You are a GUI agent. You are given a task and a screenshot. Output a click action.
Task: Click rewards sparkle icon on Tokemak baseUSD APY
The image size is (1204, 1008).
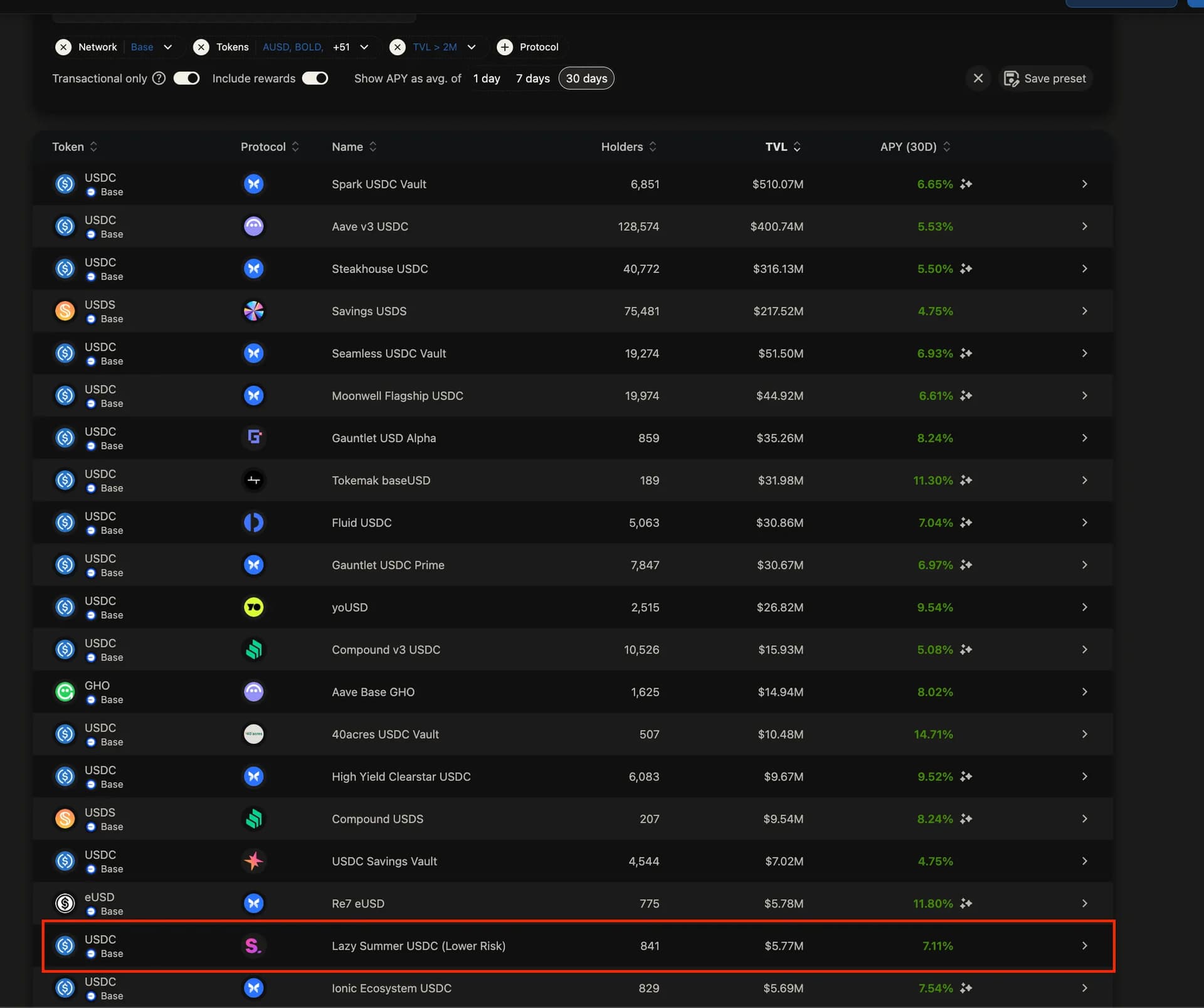[x=966, y=480]
